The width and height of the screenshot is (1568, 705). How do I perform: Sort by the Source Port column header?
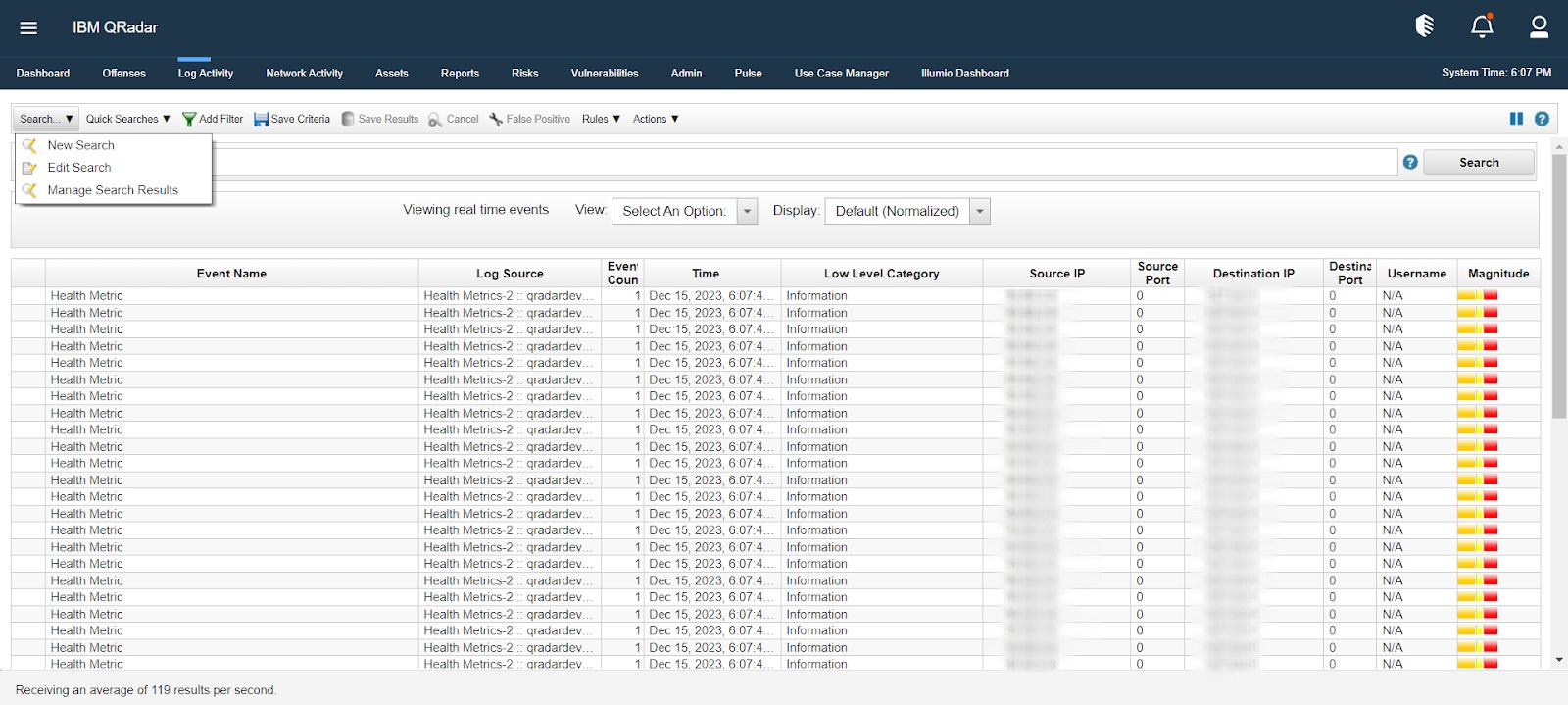tap(1157, 274)
